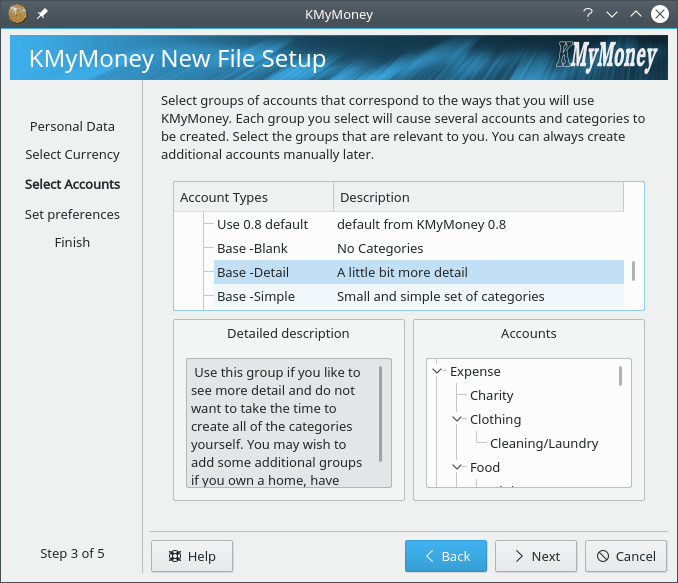Viewport: 678px width, 583px height.
Task: Close the KMyMoney window
Action: coord(660,14)
